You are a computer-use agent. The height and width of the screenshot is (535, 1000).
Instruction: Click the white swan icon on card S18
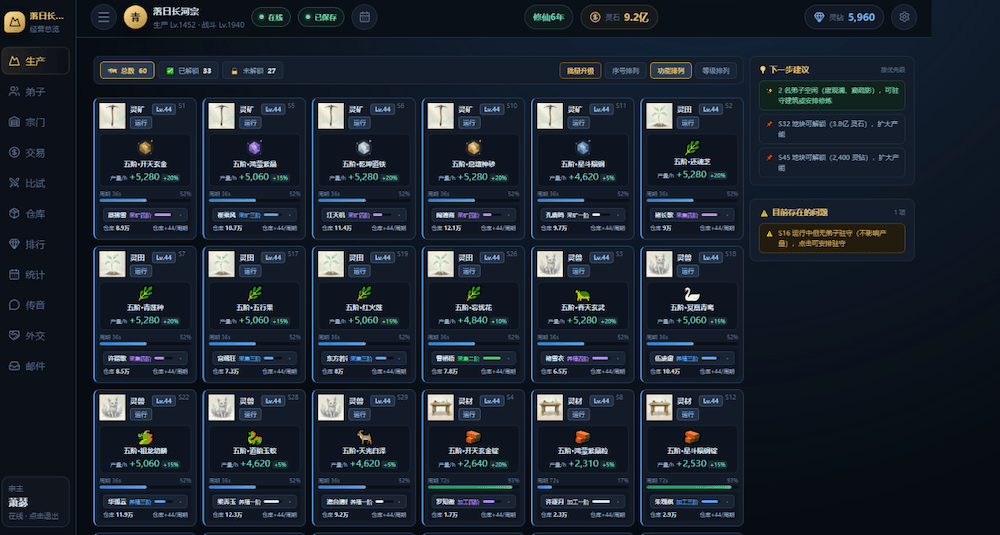point(693,295)
